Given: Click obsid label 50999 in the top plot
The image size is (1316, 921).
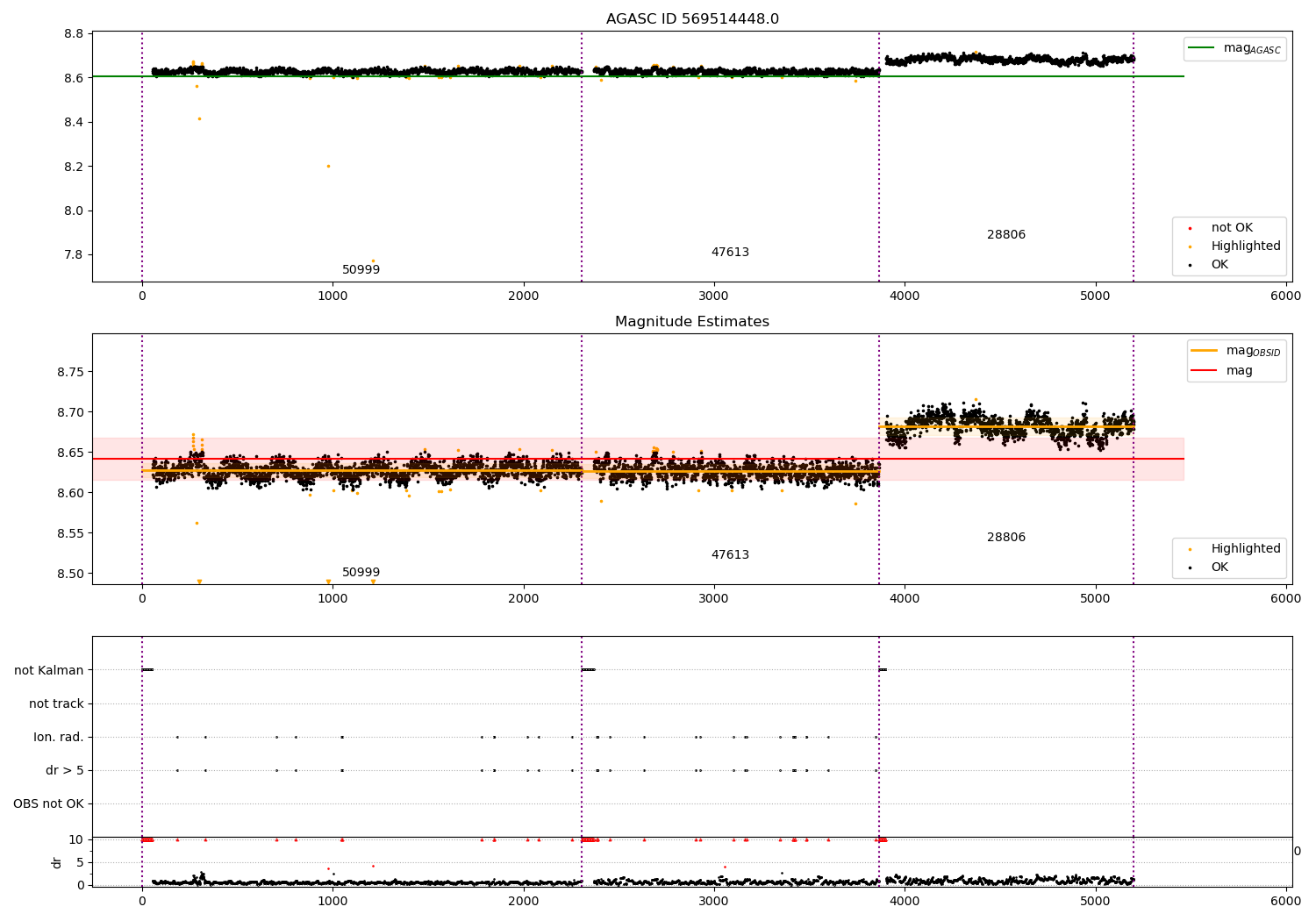Looking at the screenshot, I should [361, 269].
